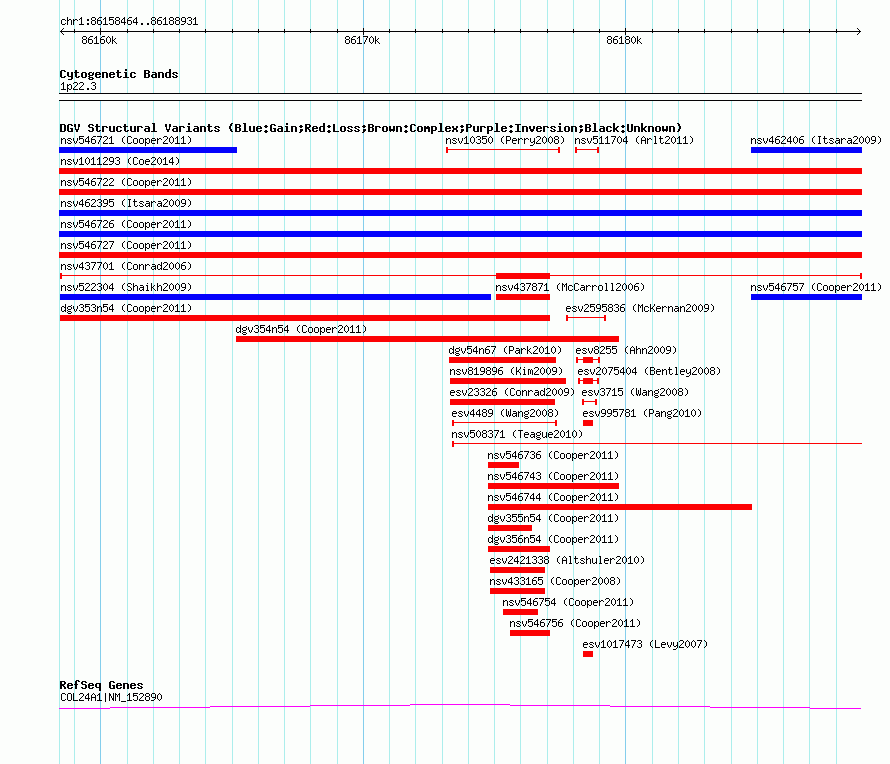Click the small red bar under esv995781
The width and height of the screenshot is (890, 764).
588,423
